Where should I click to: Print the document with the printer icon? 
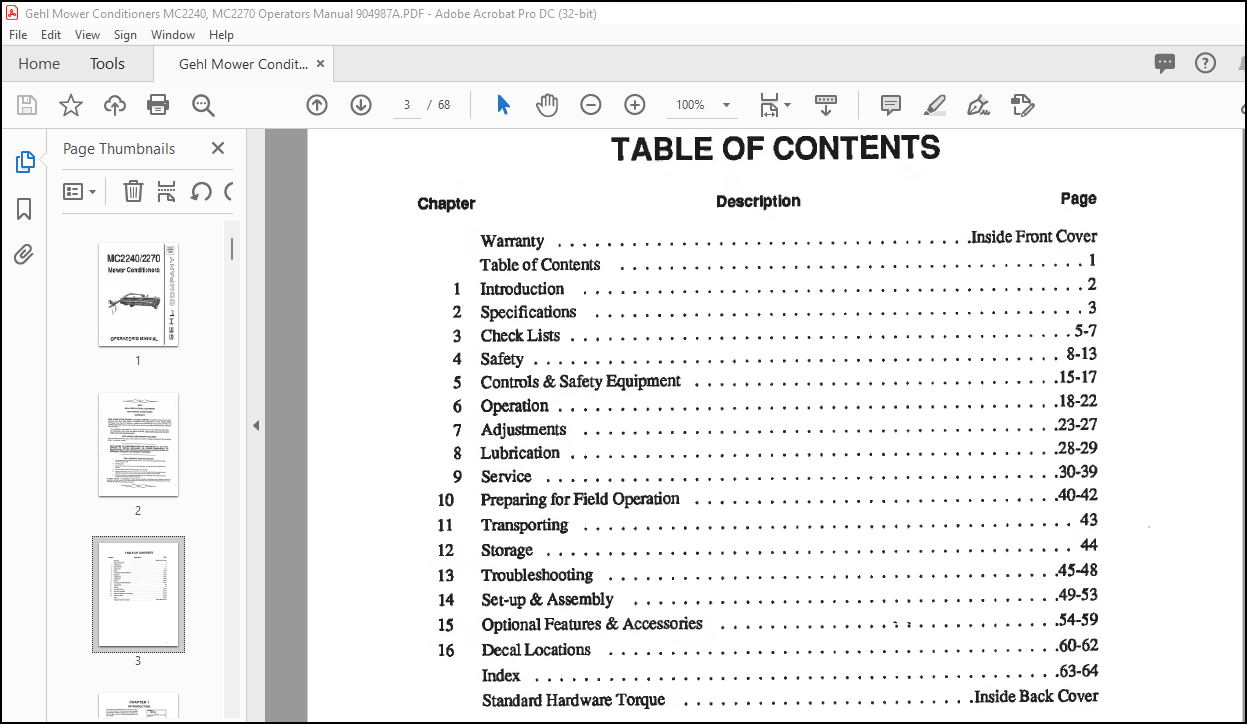(158, 105)
